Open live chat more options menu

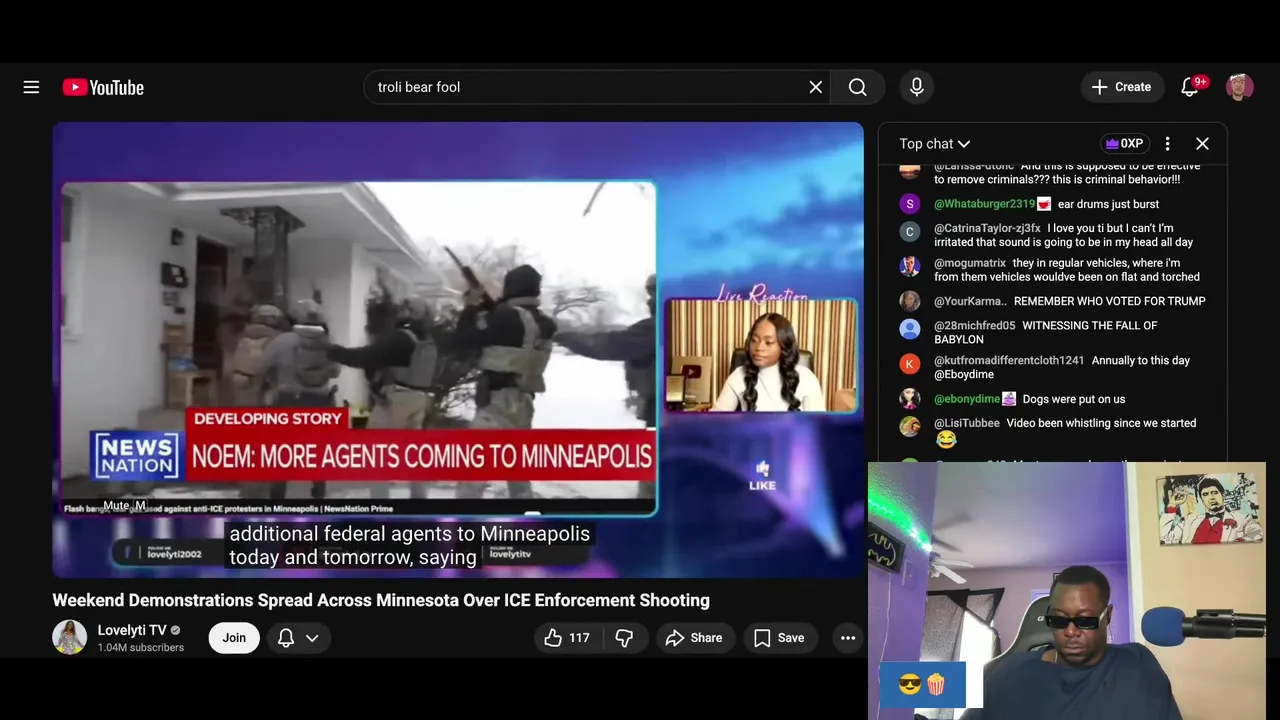click(1167, 144)
